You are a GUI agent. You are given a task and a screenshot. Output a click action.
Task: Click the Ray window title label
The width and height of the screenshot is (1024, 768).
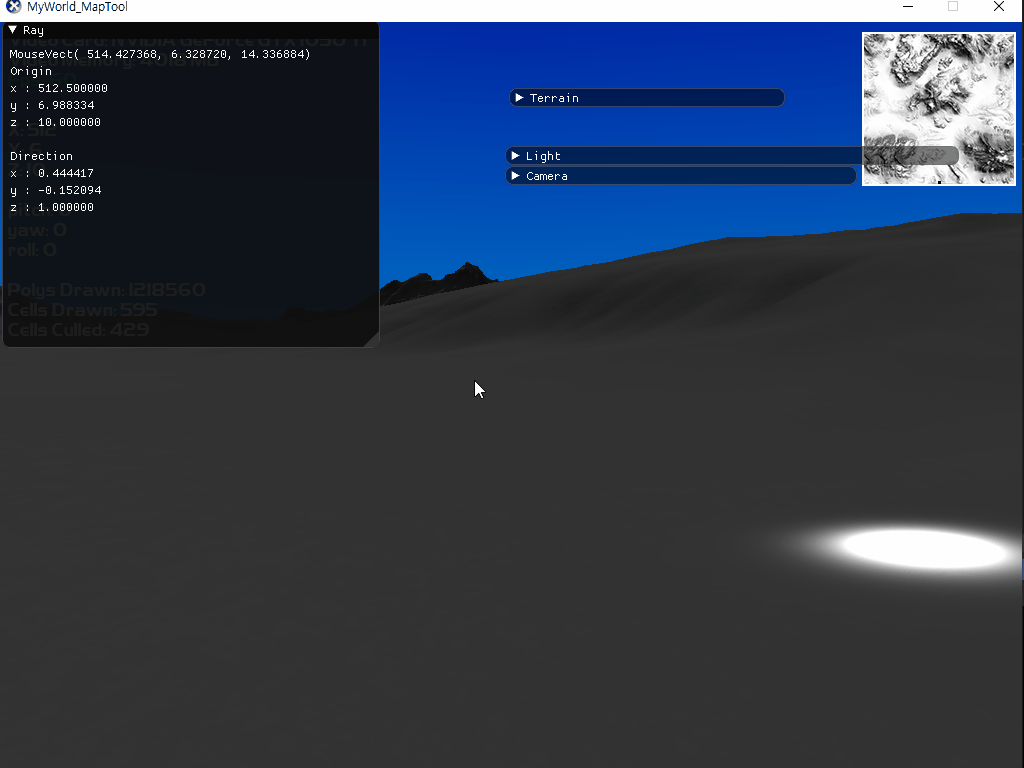click(x=33, y=30)
